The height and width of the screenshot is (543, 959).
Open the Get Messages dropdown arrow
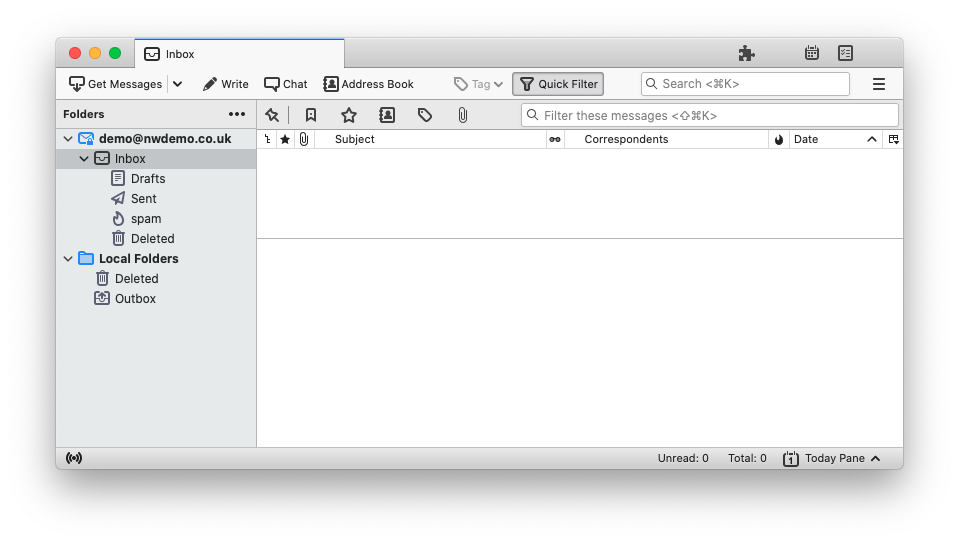point(177,84)
